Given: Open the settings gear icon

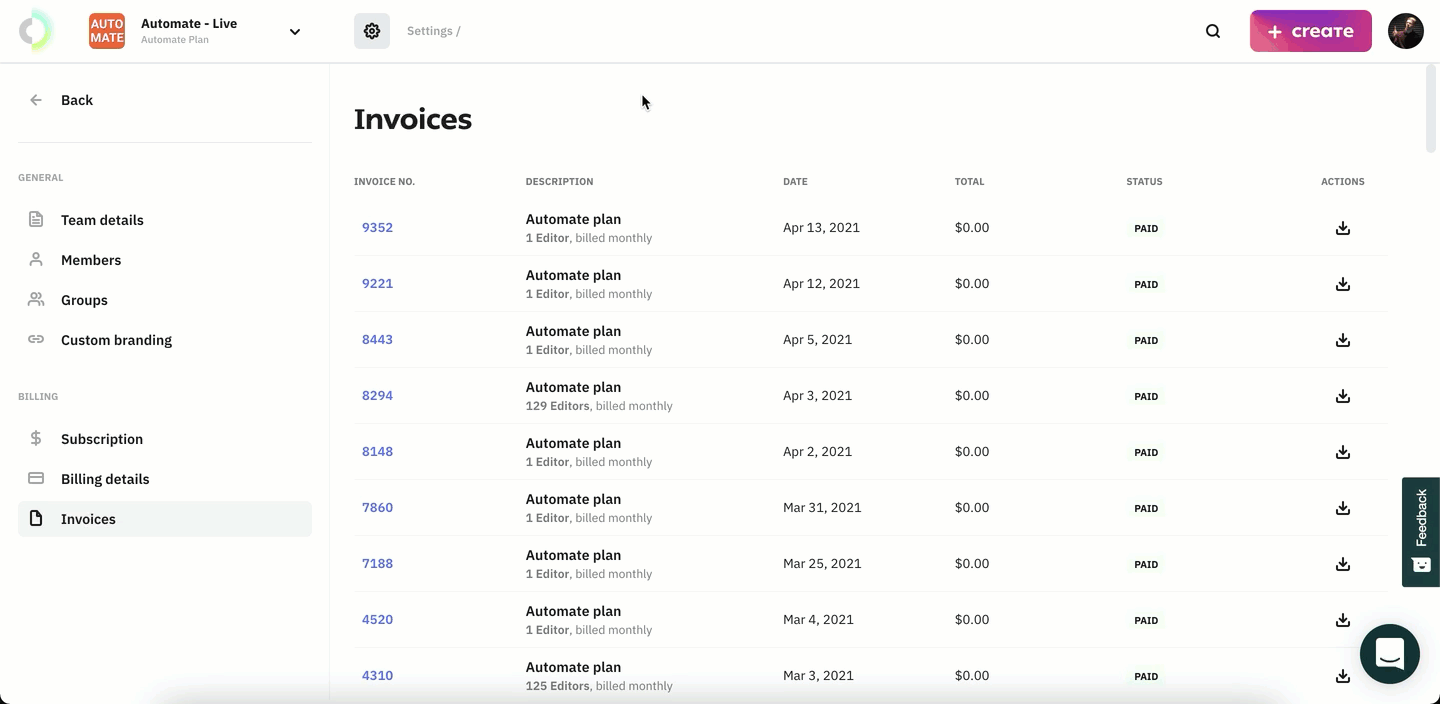Looking at the screenshot, I should click(x=372, y=31).
